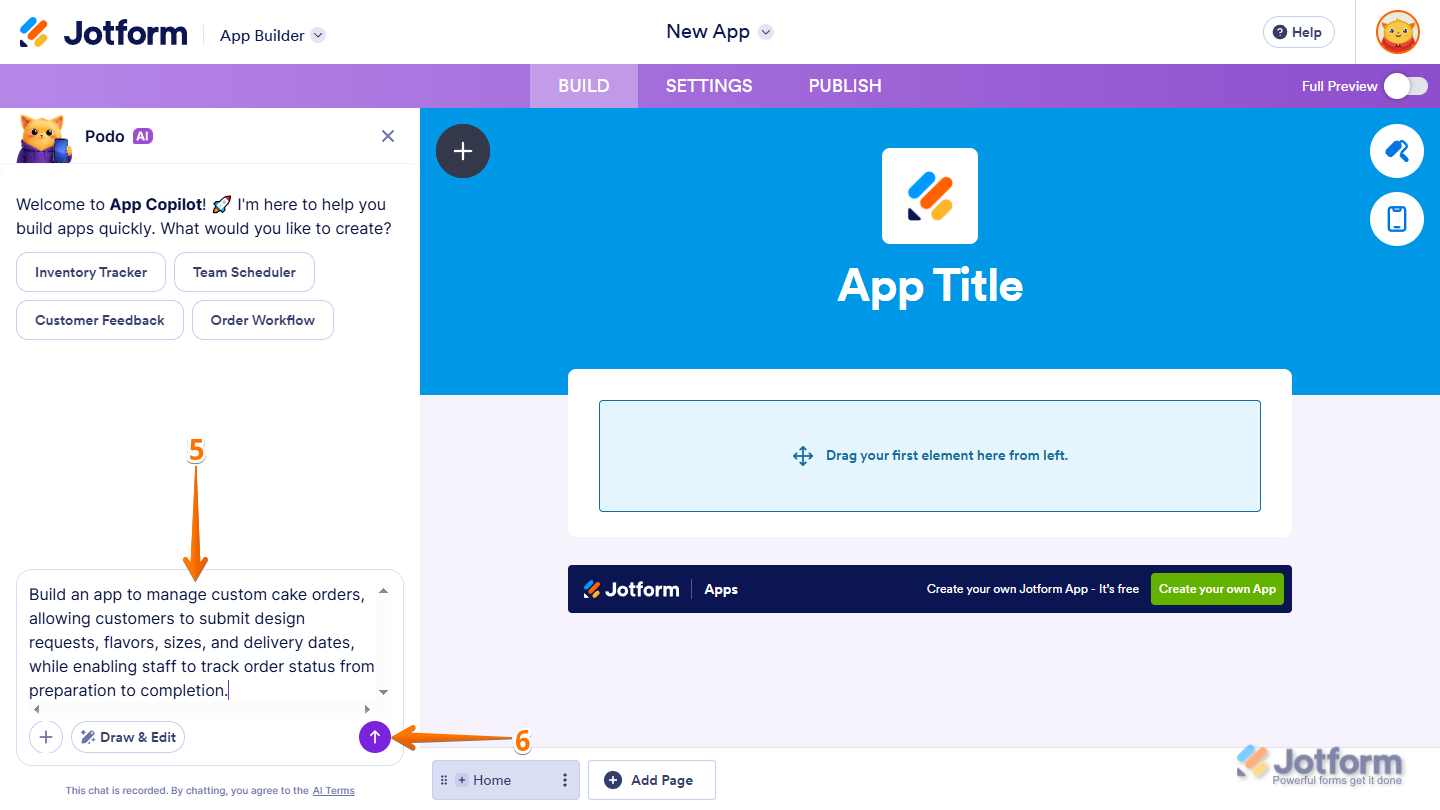Open the Home page three-dot menu
The width and height of the screenshot is (1440, 810).
(x=565, y=780)
